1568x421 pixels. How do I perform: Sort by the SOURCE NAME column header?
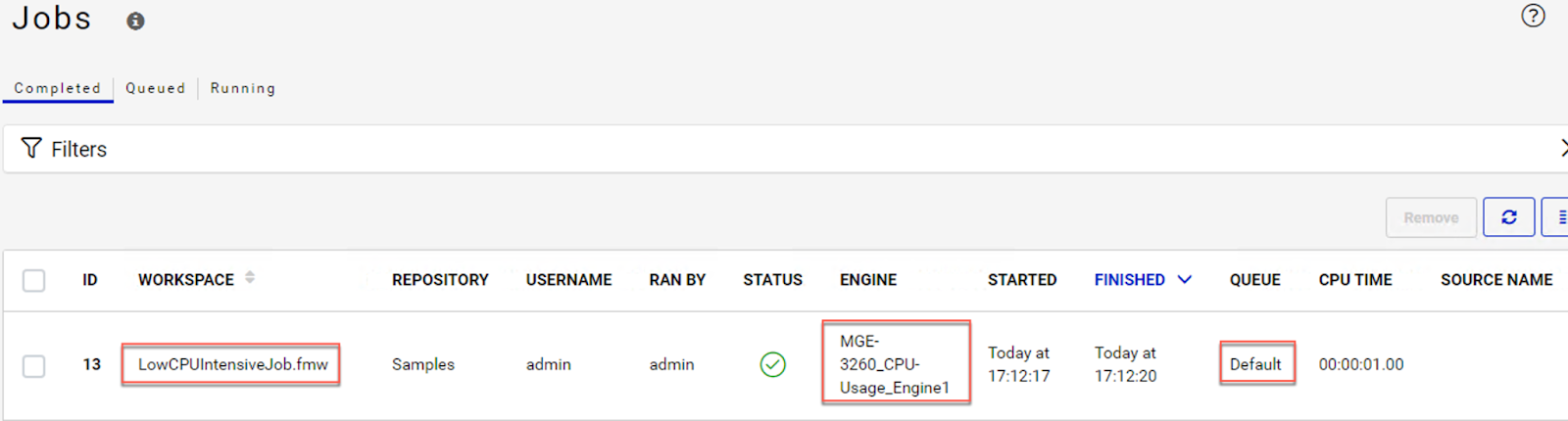[x=1496, y=280]
